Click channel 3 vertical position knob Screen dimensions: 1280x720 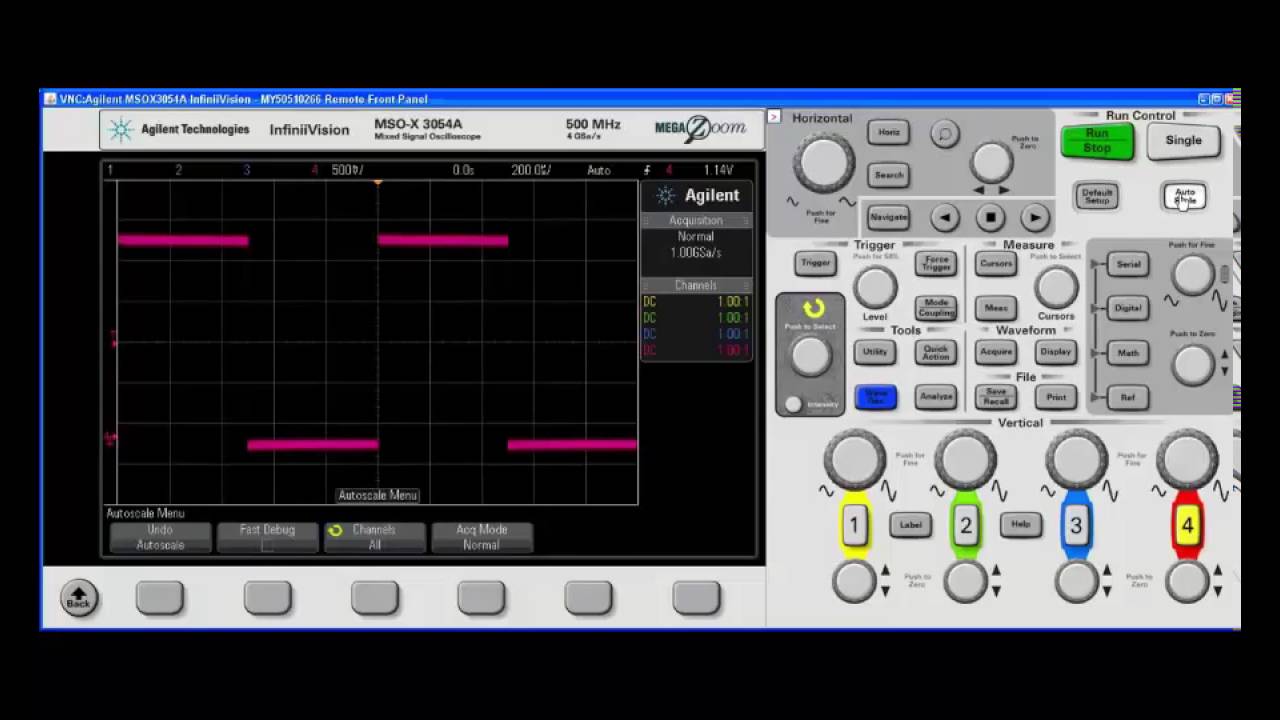[x=1076, y=582]
